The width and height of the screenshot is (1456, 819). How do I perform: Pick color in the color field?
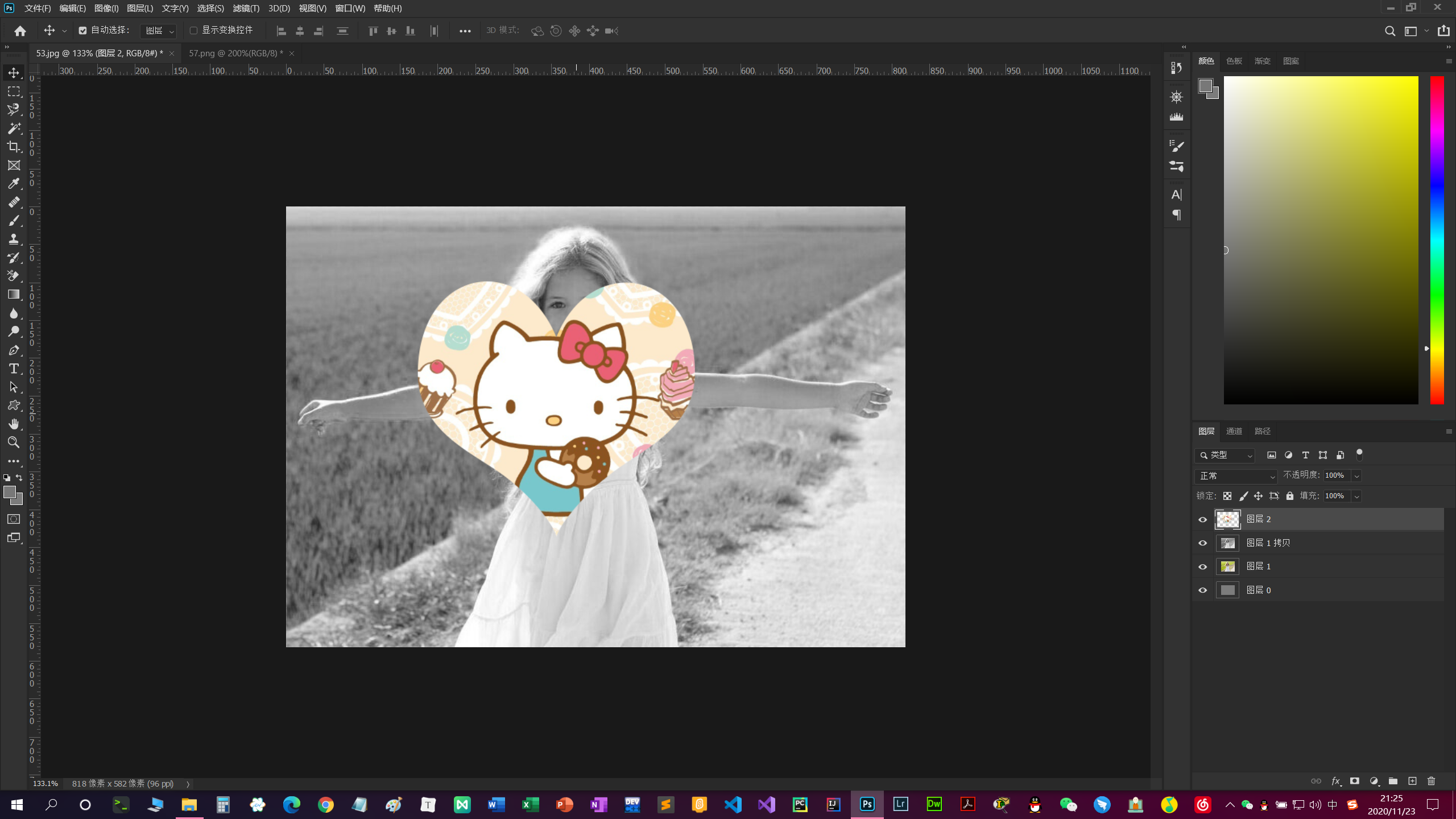click(1321, 240)
